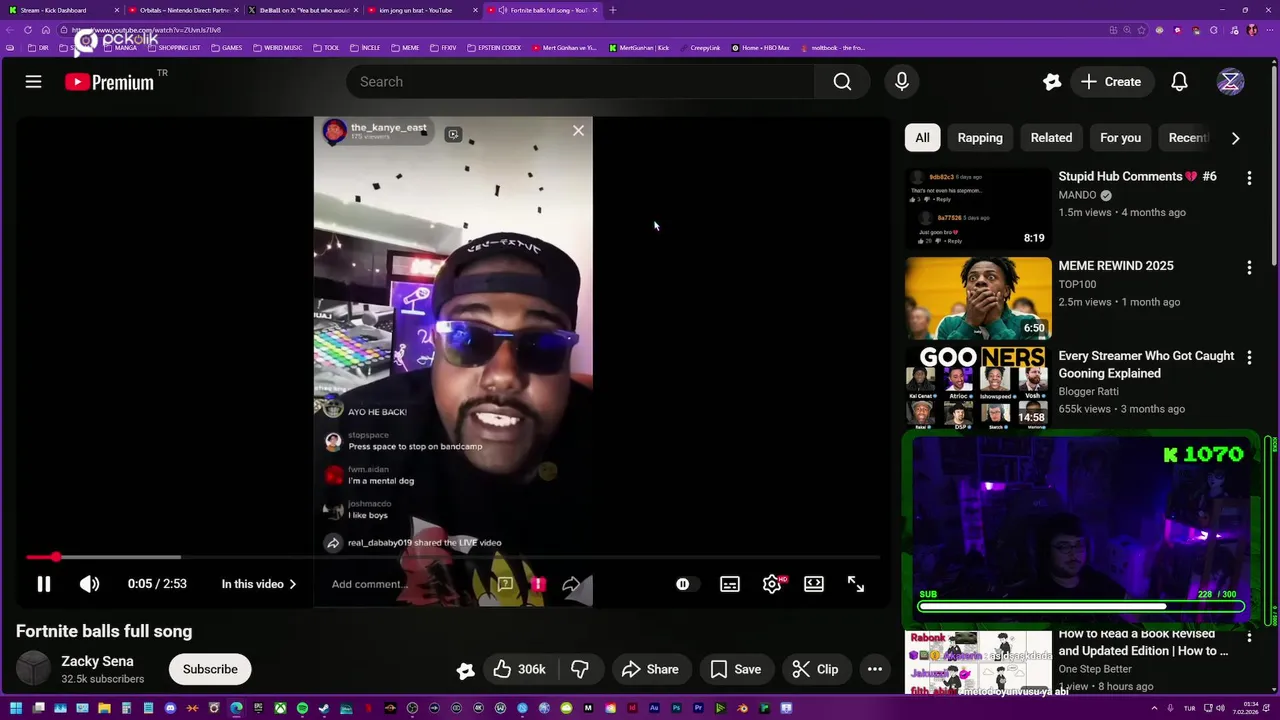Dislike the video
This screenshot has width=1280, height=720.
tap(579, 669)
